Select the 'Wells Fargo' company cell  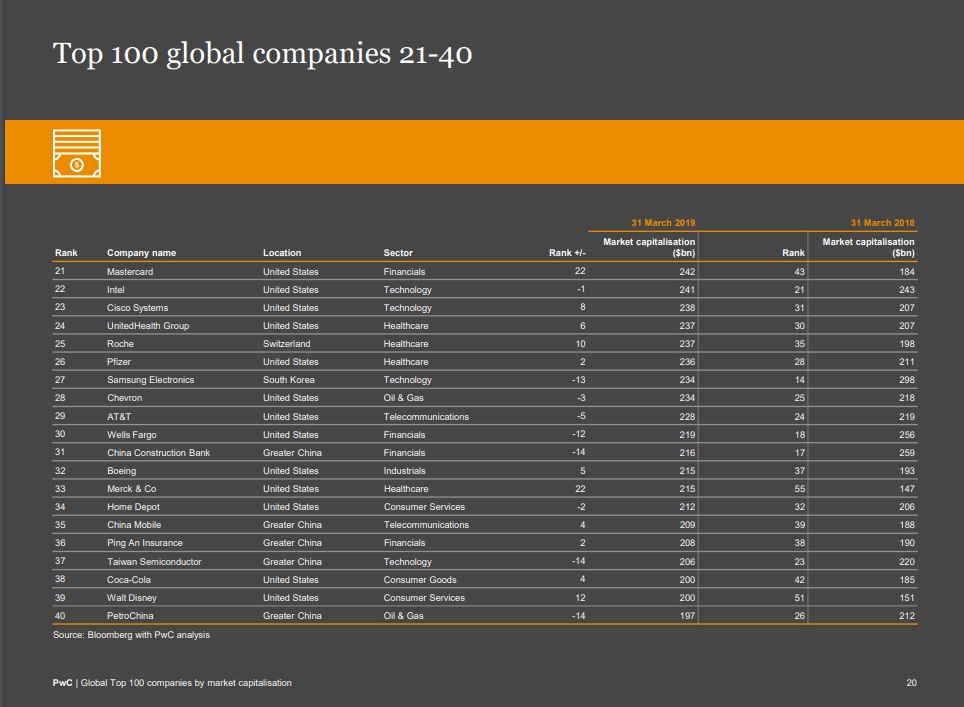132,435
